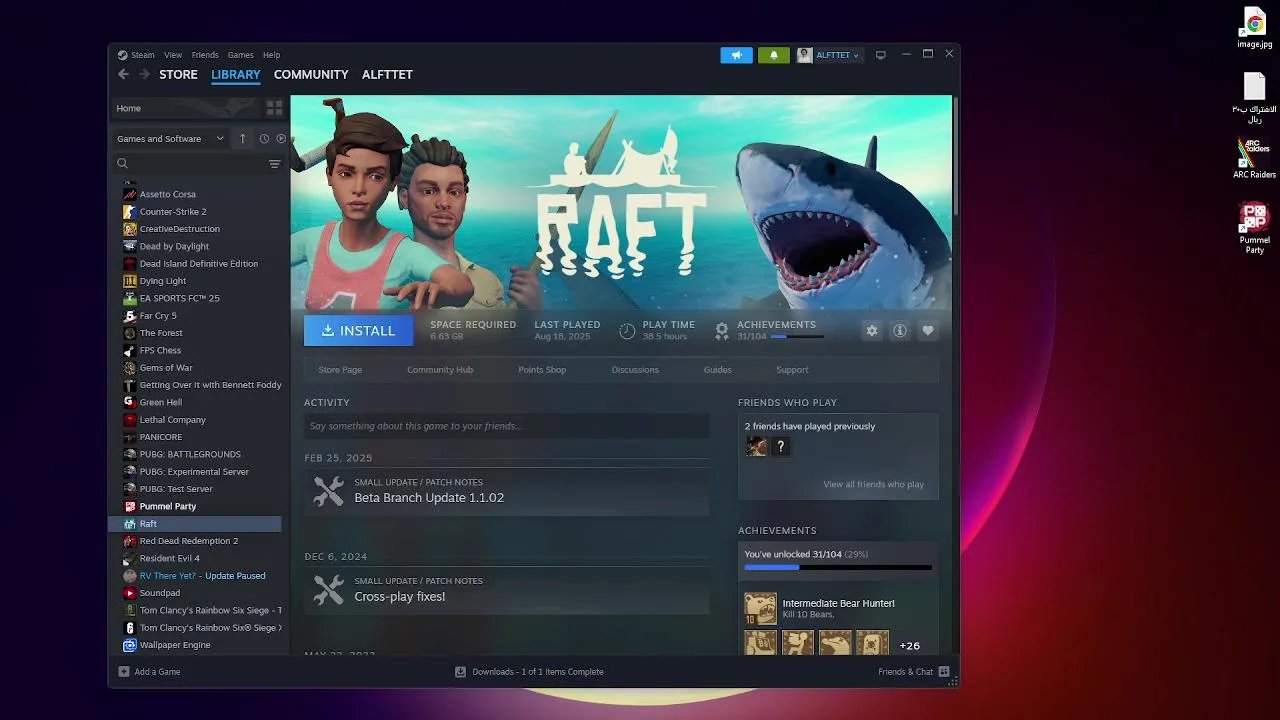The height and width of the screenshot is (720, 1280).
Task: Go back with the left arrow
Action: pos(123,74)
